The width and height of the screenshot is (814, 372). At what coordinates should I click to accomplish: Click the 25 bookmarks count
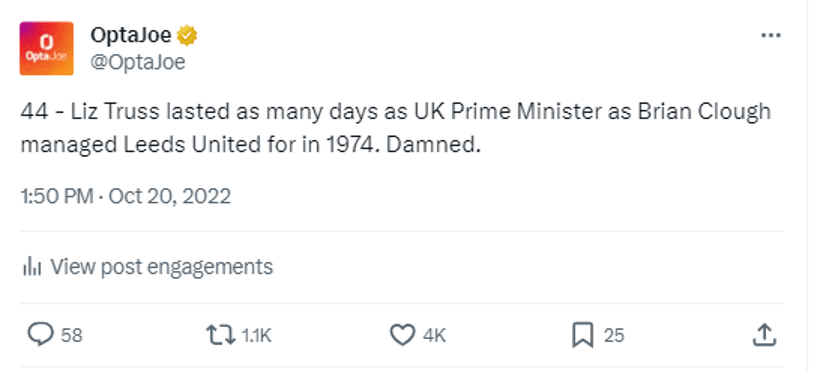(x=614, y=335)
